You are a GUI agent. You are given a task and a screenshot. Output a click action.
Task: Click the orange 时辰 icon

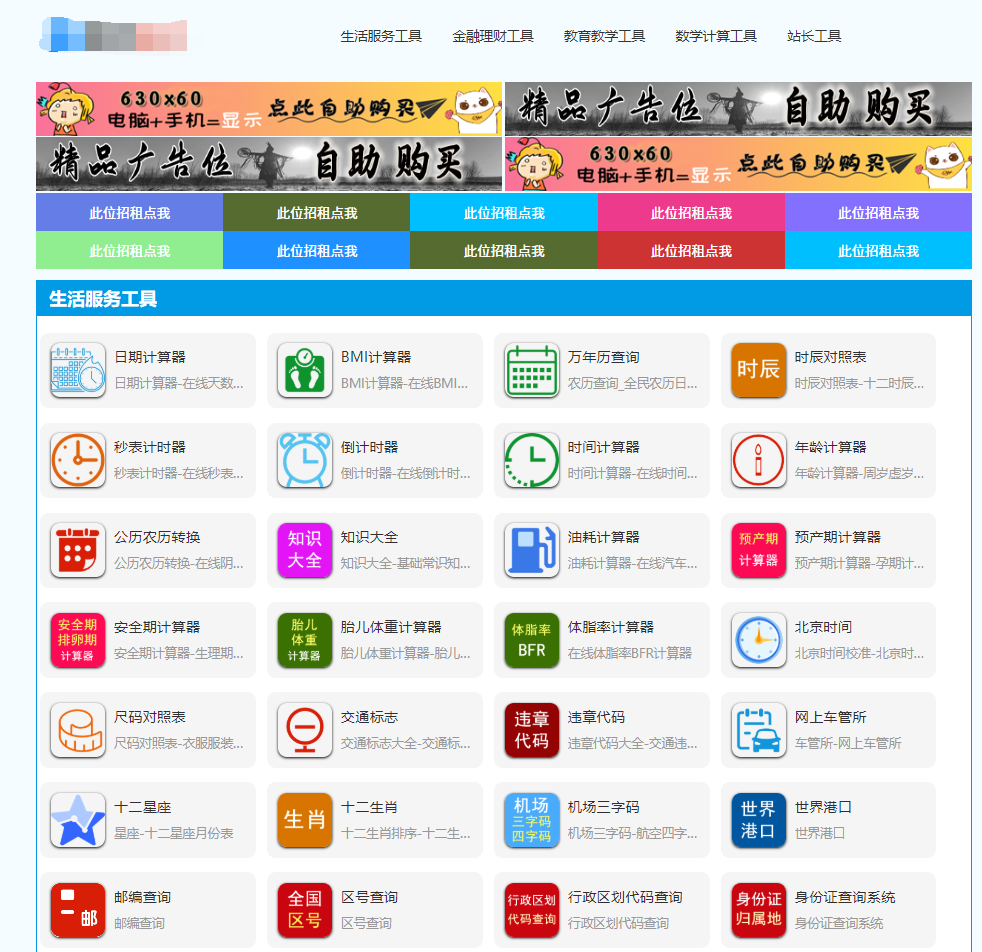coord(758,370)
